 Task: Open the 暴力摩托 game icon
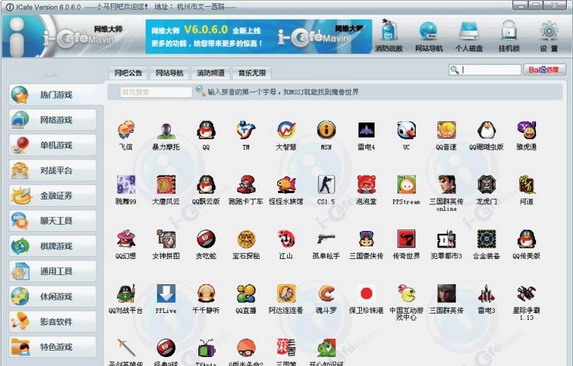[166, 130]
